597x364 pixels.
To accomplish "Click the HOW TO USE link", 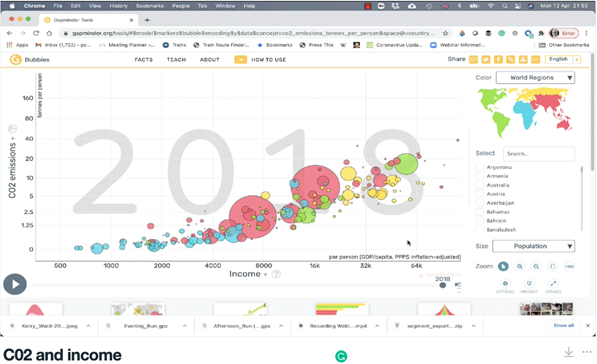I will click(268, 60).
